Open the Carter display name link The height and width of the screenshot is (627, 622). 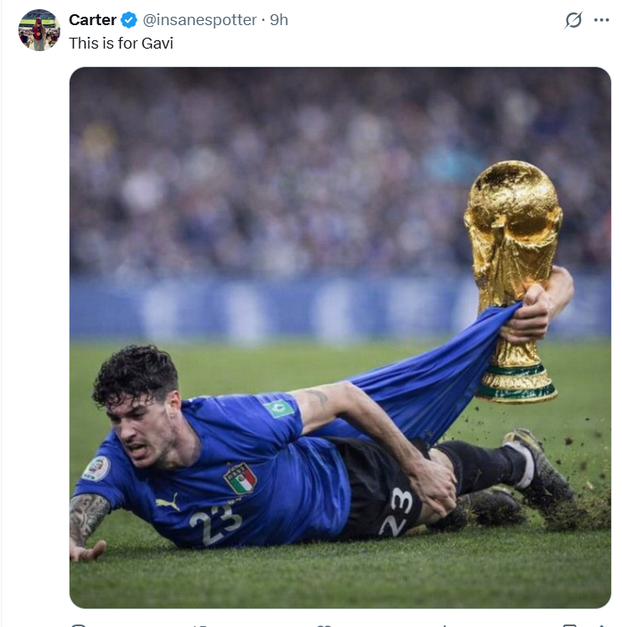coord(92,20)
